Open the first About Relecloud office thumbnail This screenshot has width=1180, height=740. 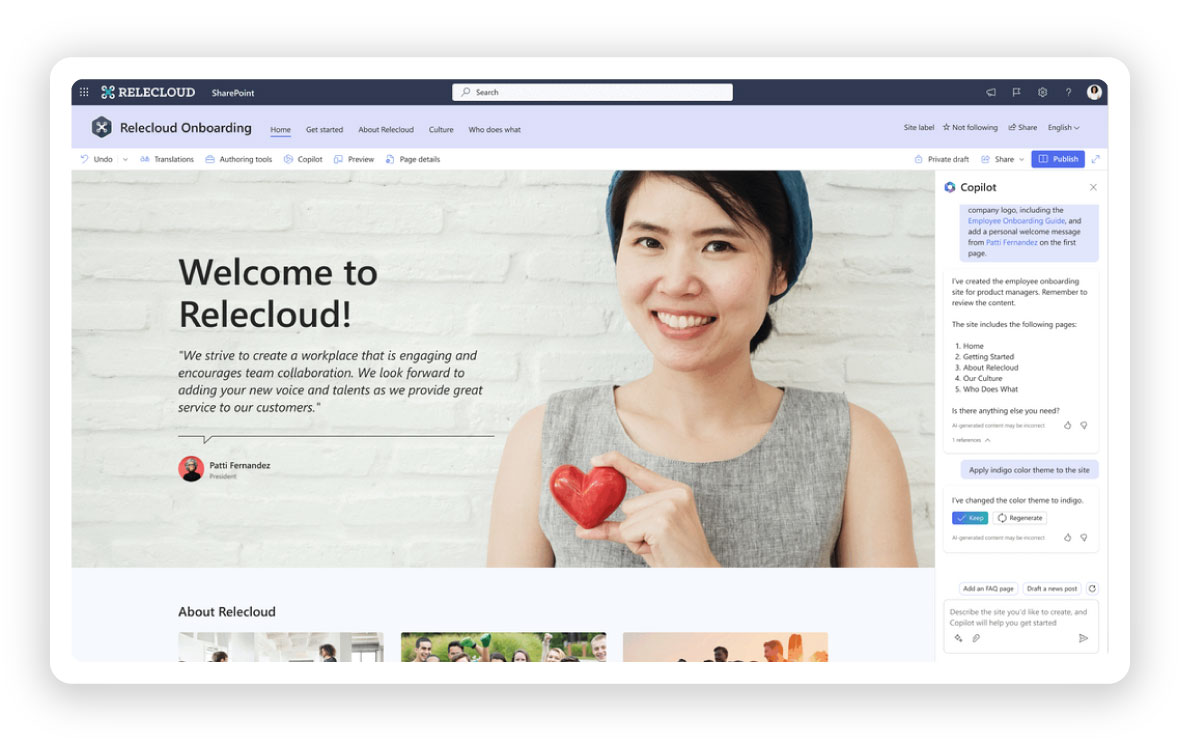[281, 647]
